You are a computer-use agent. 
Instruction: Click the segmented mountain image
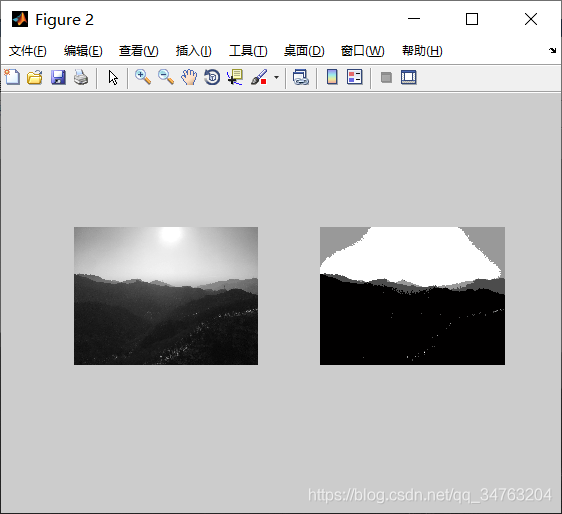(x=413, y=296)
